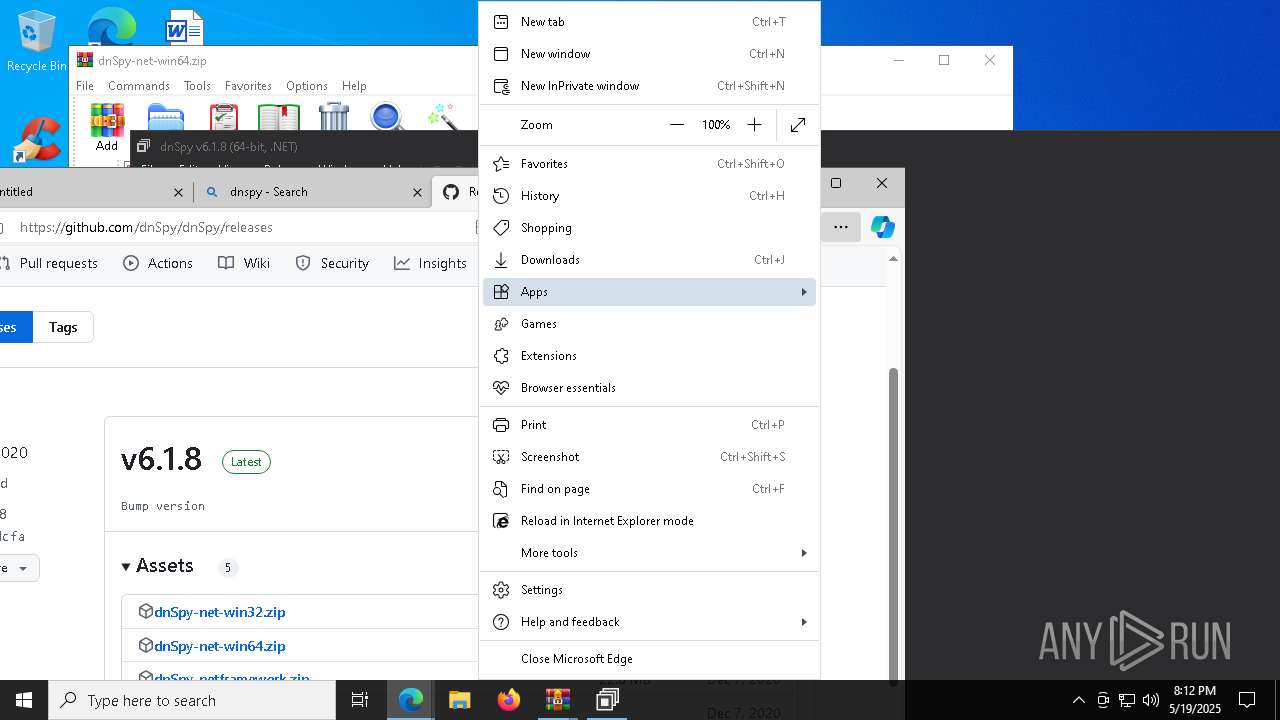1280x720 pixels.
Task: Click the taskbar search box
Action: (192, 700)
